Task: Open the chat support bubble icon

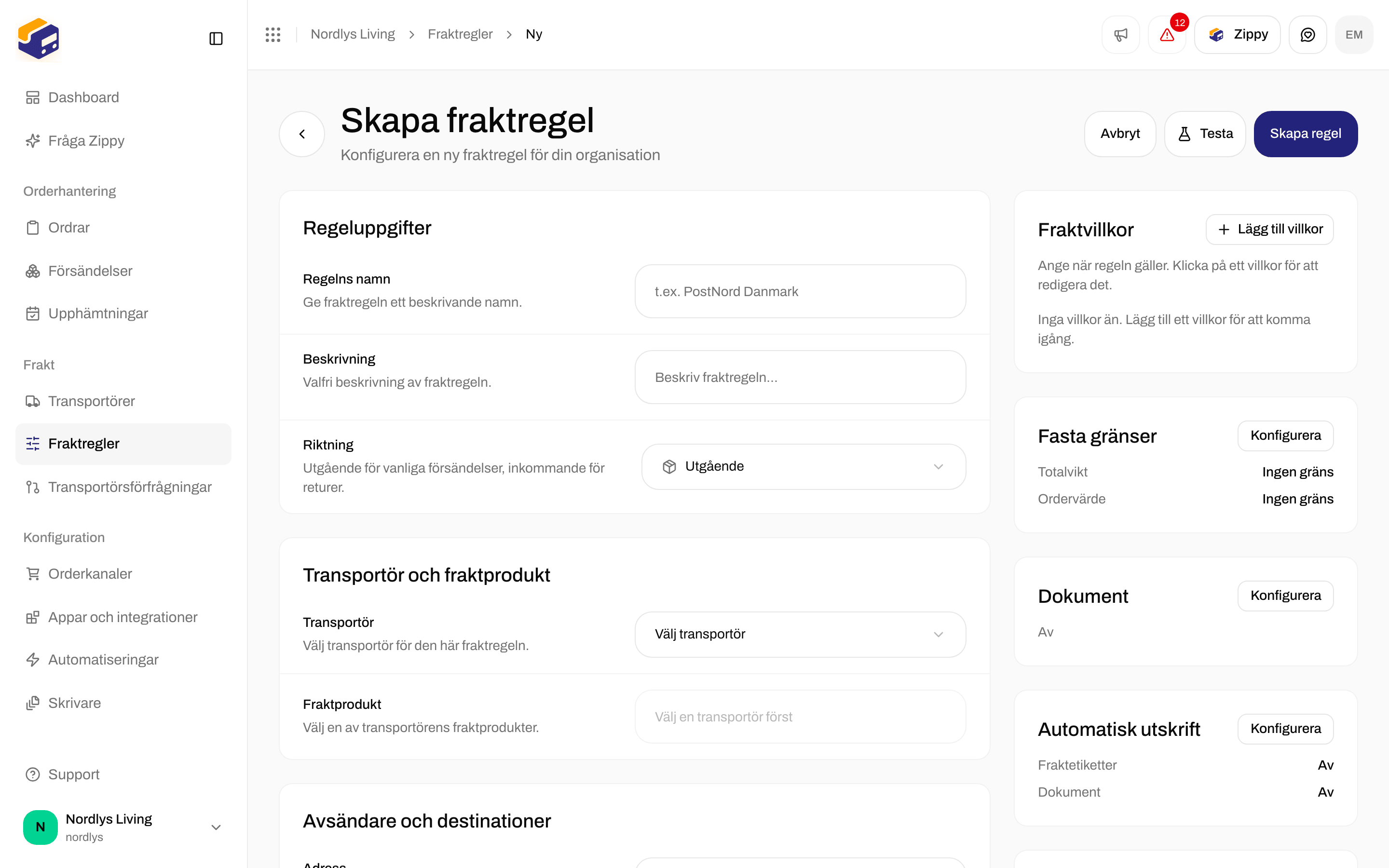Action: 1307,34
